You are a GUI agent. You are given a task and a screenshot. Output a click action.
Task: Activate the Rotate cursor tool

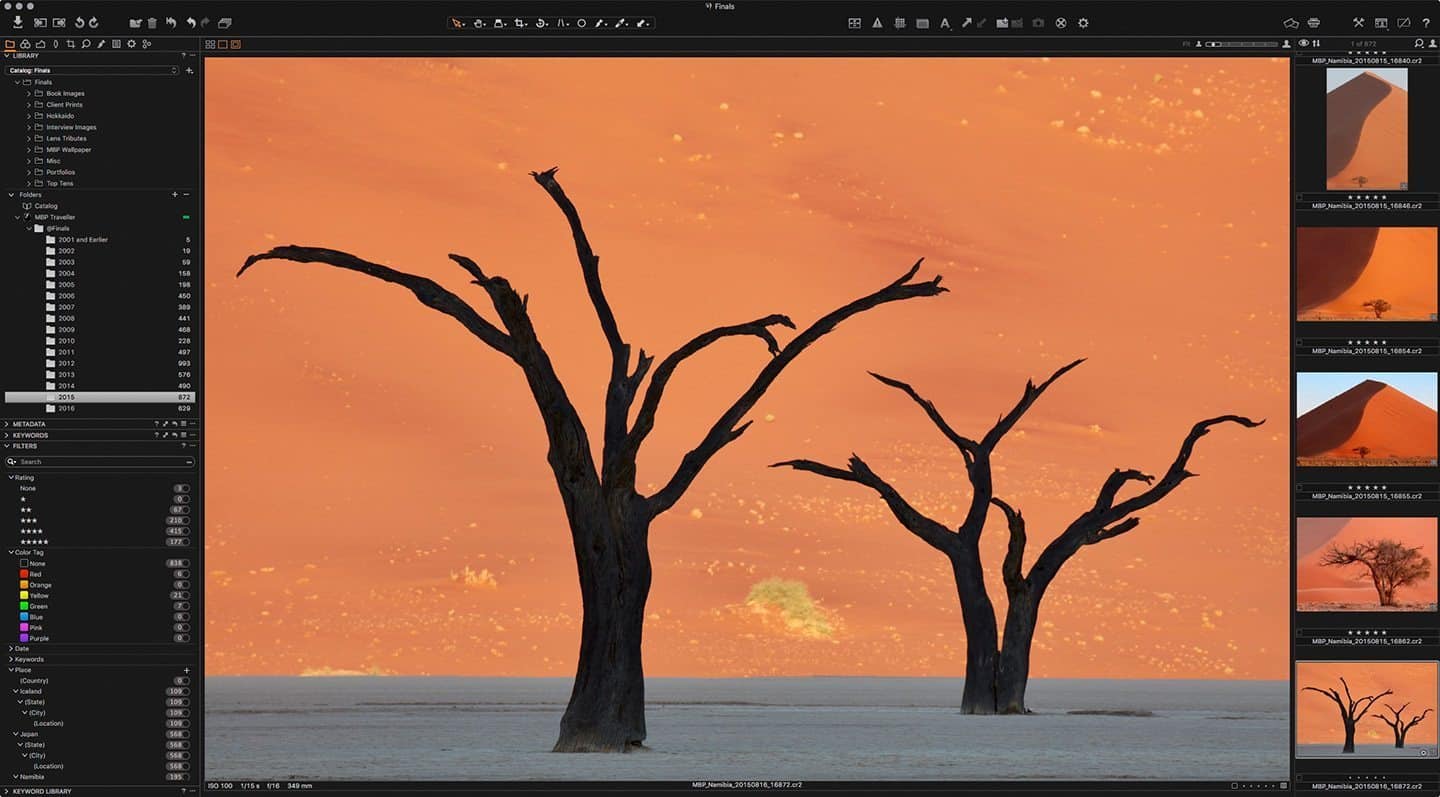(x=541, y=22)
